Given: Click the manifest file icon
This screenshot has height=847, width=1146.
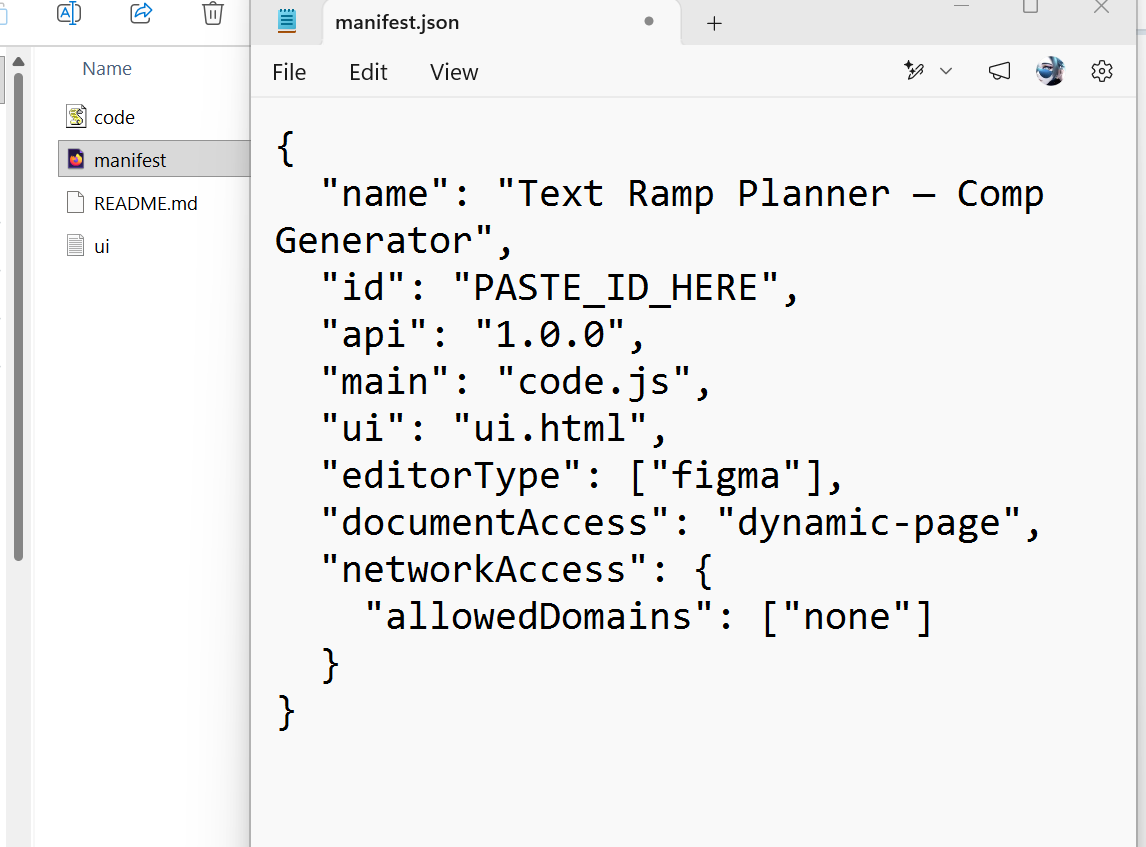Looking at the screenshot, I should (x=76, y=159).
